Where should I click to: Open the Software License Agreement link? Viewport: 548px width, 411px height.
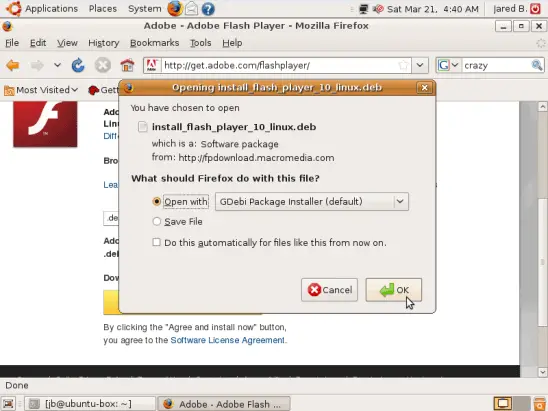[x=228, y=340]
